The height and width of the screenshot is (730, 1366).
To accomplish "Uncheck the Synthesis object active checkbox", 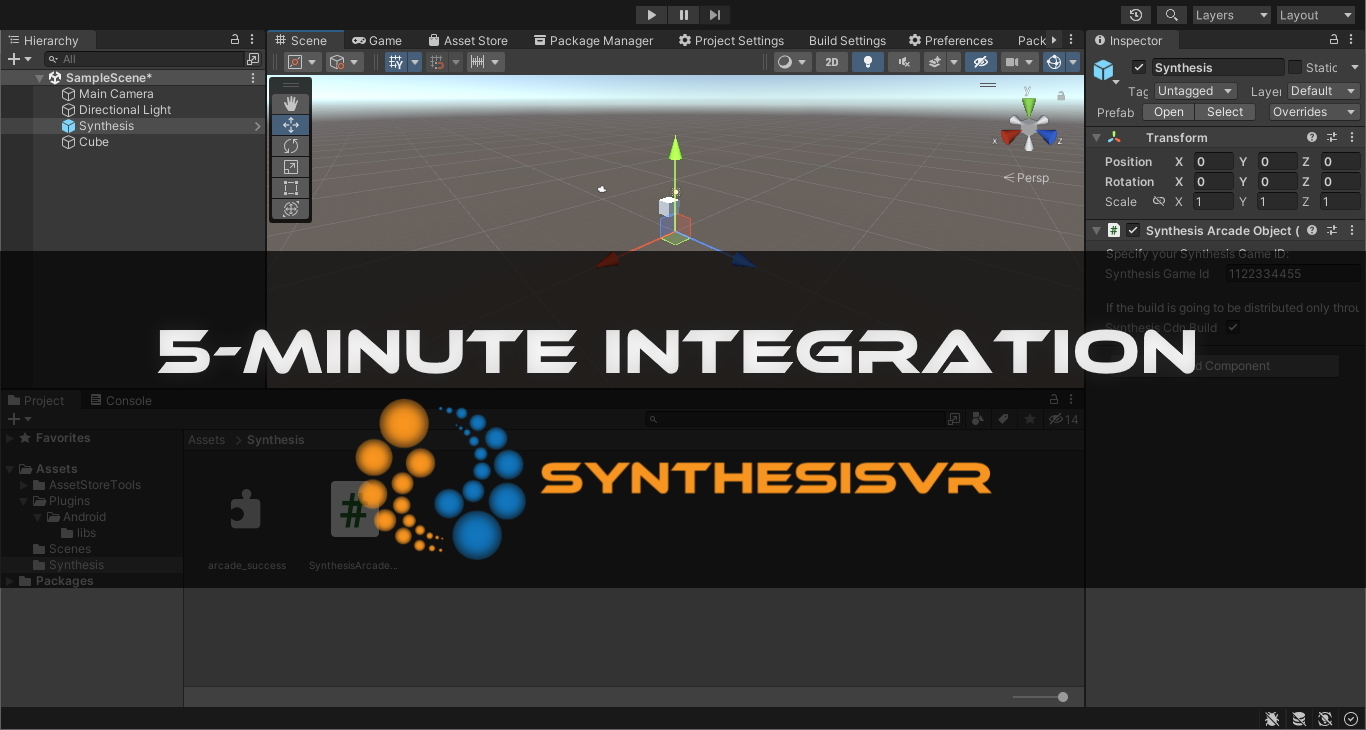I will 1138,67.
